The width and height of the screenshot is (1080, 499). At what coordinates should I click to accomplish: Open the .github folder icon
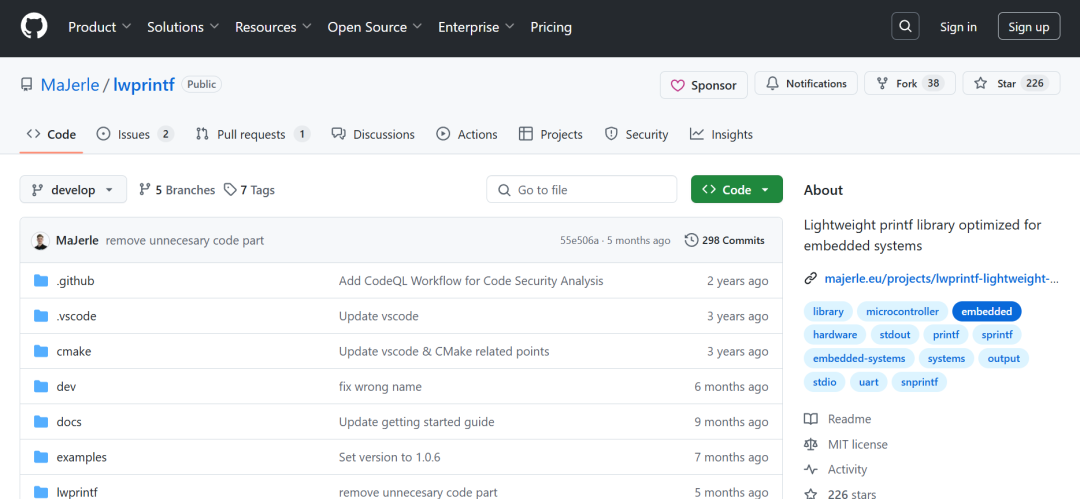pos(41,281)
